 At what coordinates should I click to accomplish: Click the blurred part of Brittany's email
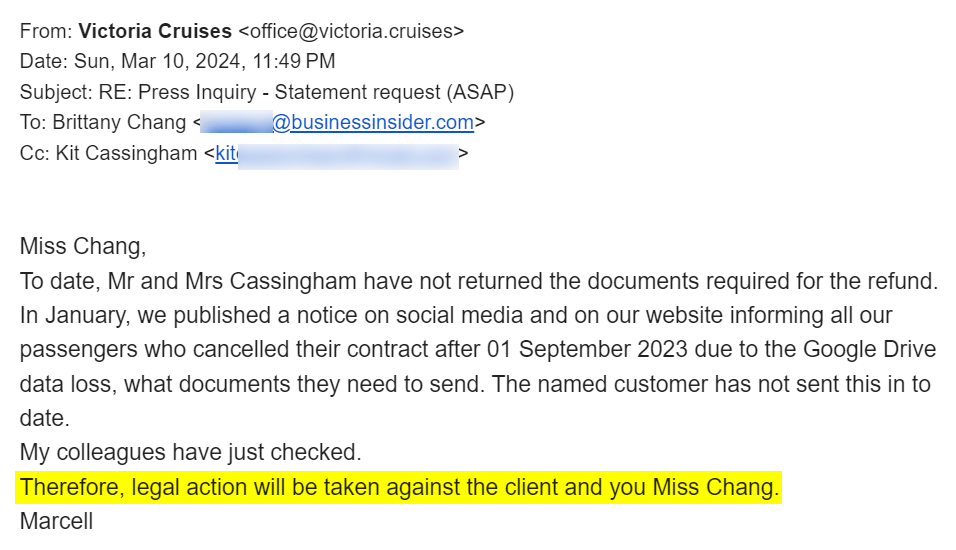[237, 123]
